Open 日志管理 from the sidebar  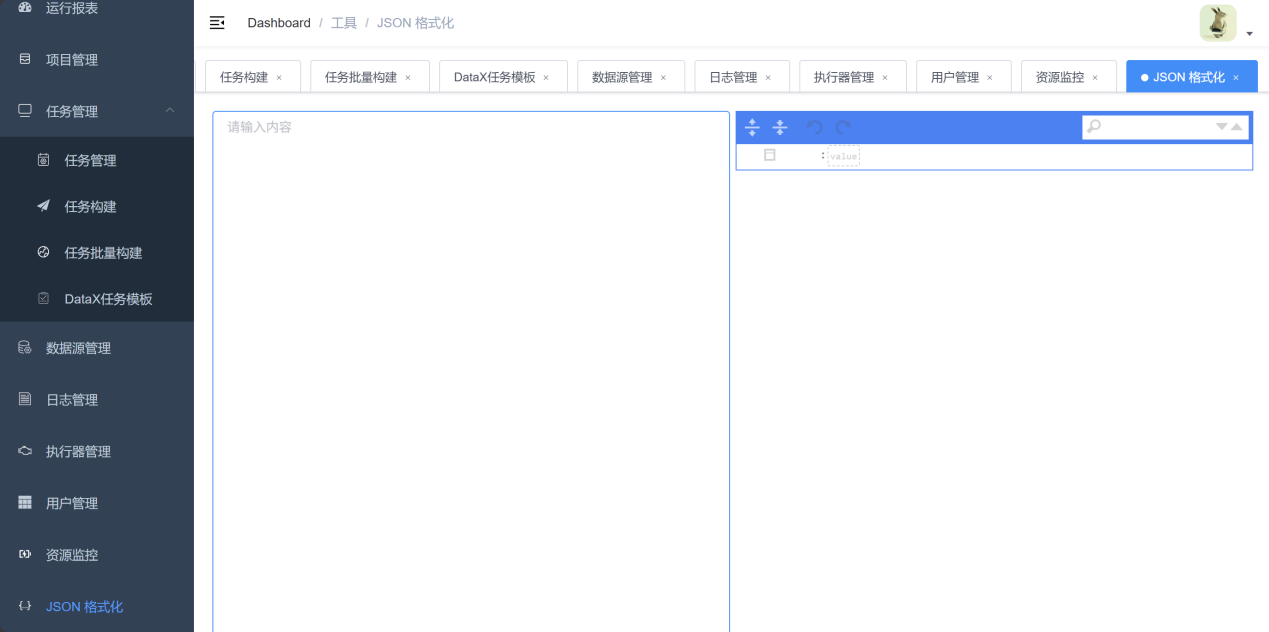pyautogui.click(x=72, y=400)
